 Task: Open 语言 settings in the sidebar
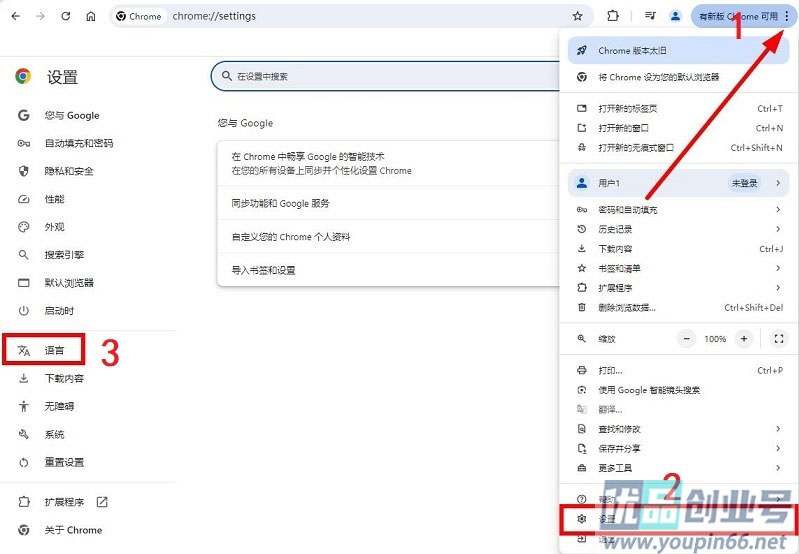tap(54, 350)
